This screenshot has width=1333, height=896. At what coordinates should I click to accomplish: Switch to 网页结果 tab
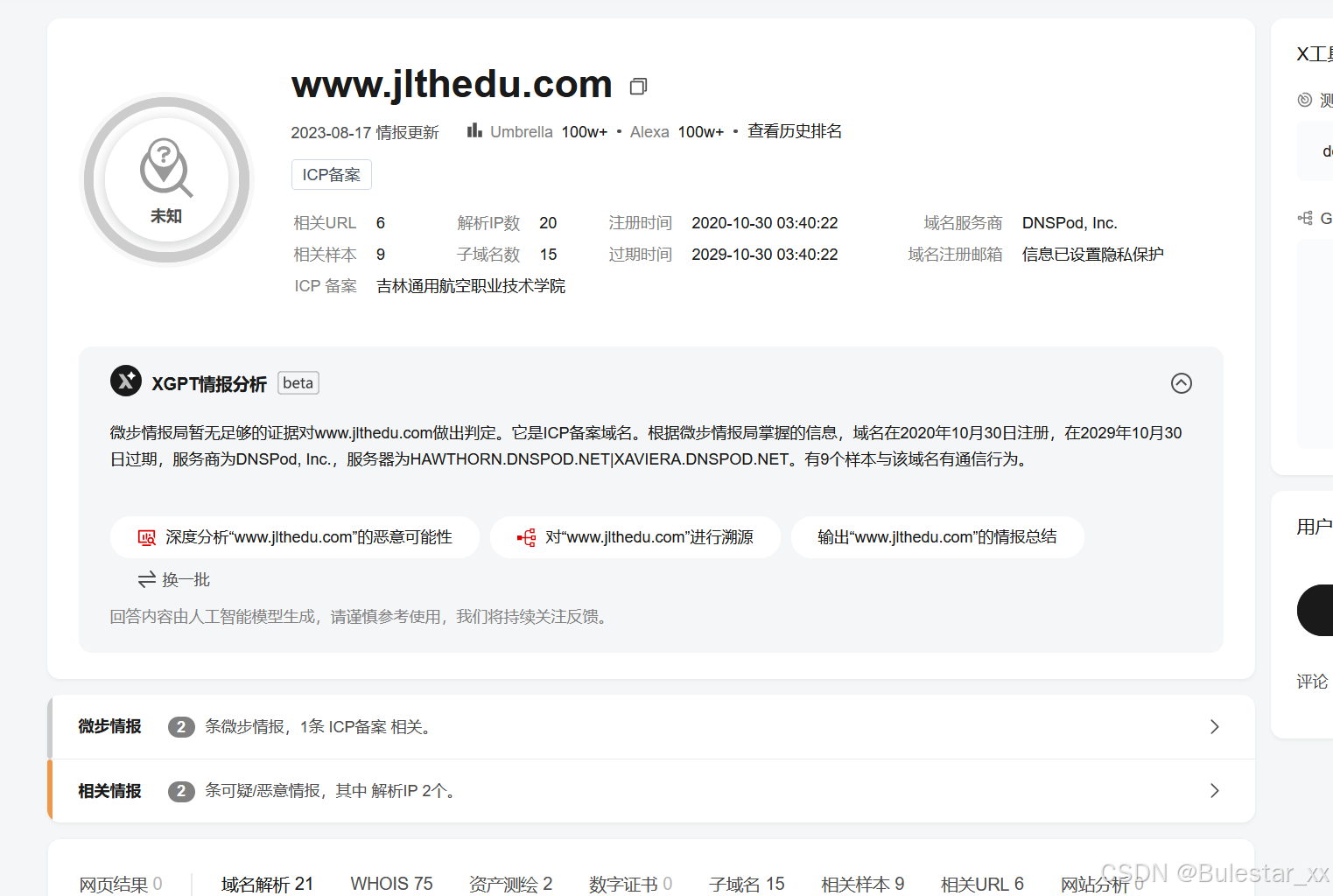[x=121, y=884]
